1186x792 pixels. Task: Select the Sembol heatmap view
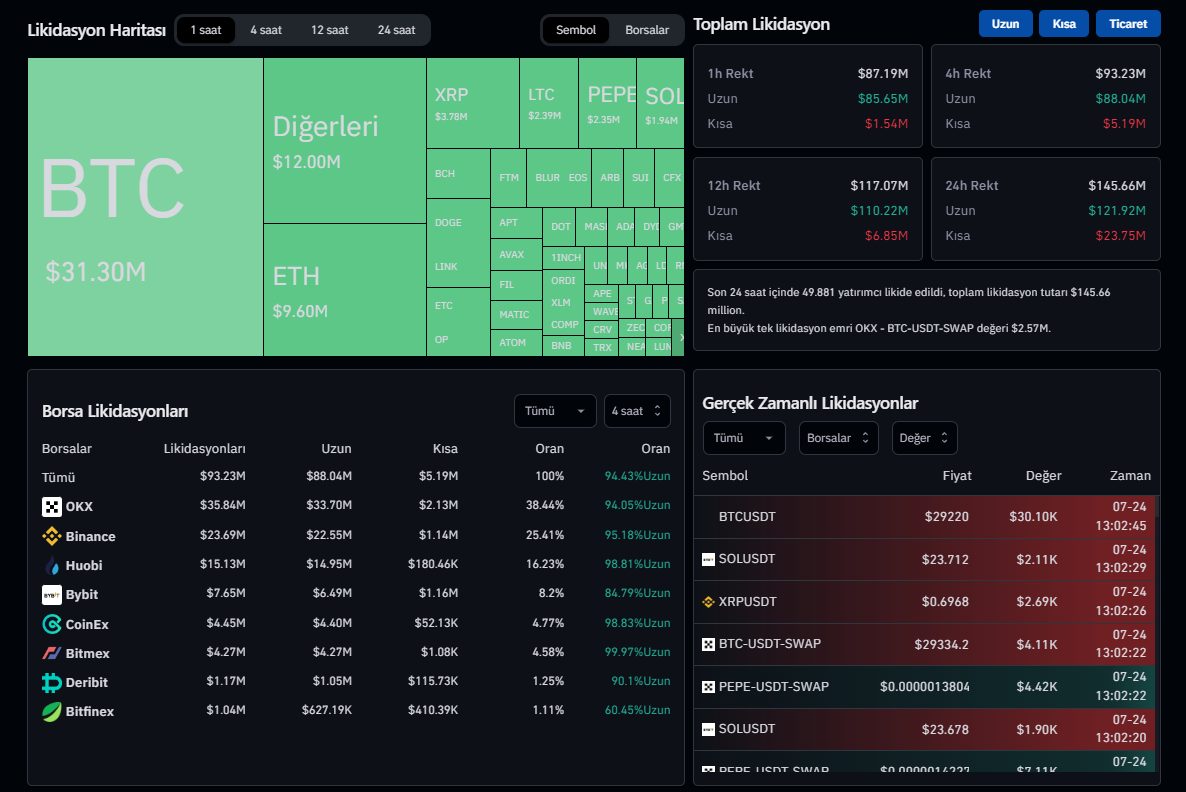(576, 30)
